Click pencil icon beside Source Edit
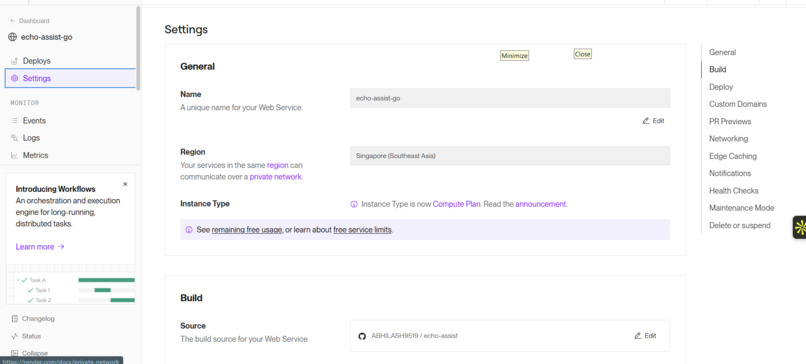Image resolution: width=806 pixels, height=364 pixels. pyautogui.click(x=637, y=336)
